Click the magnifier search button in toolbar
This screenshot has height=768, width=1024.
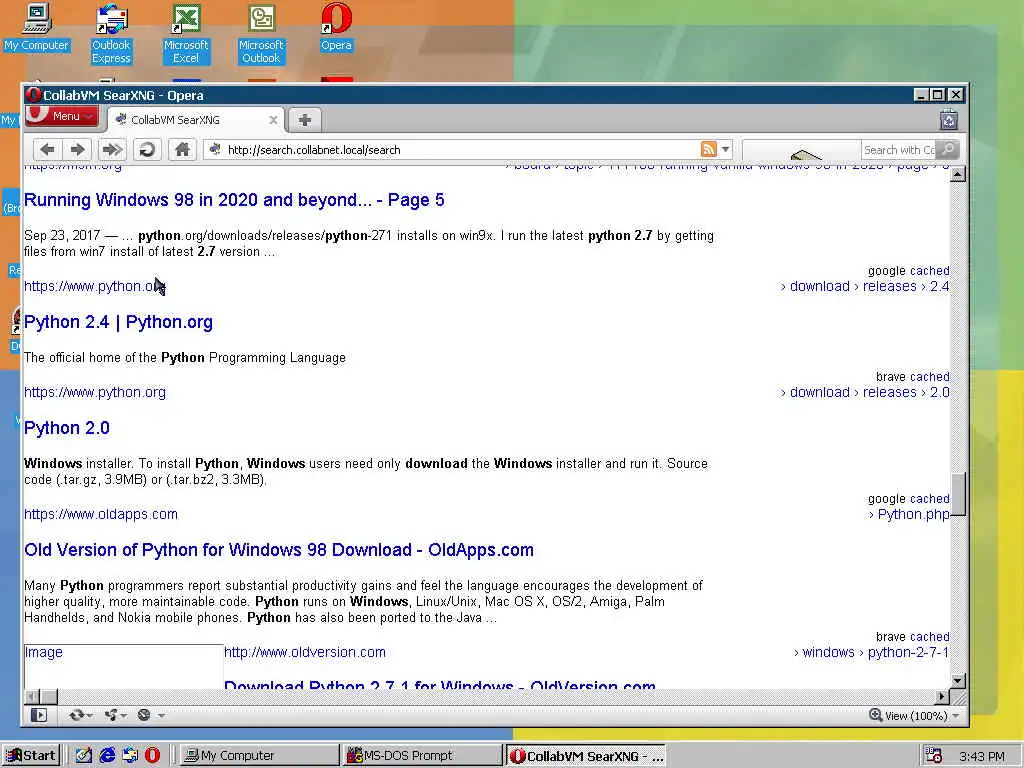(x=948, y=150)
